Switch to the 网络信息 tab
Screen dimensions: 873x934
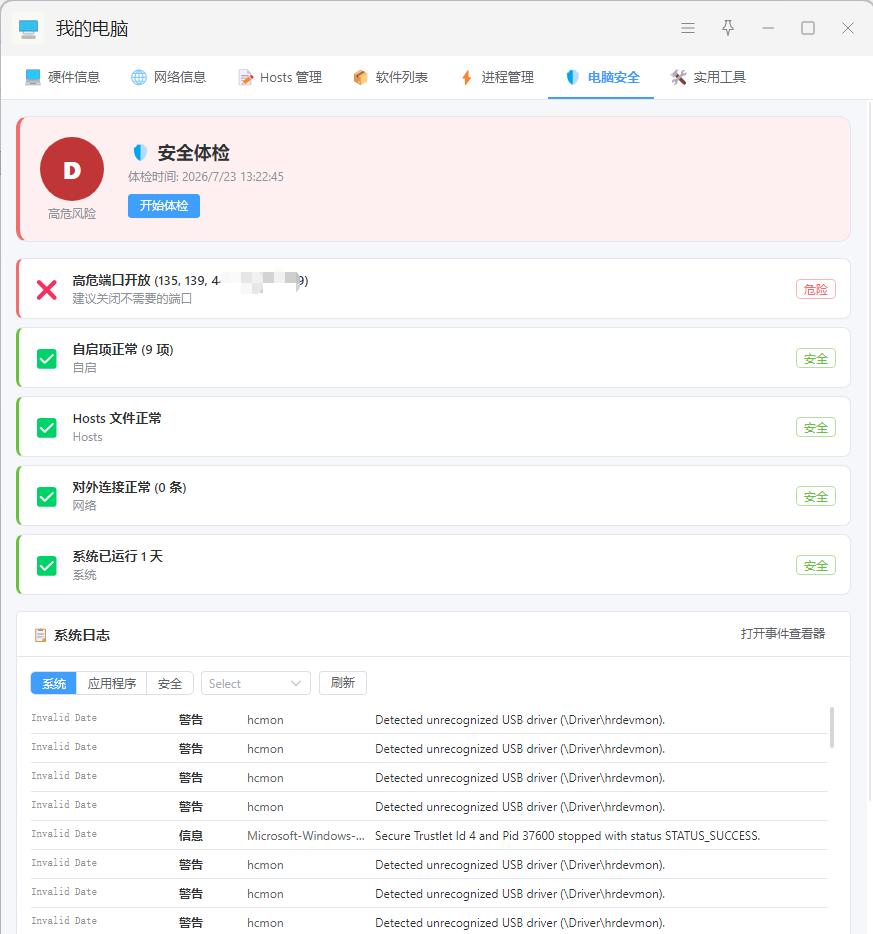(169, 77)
